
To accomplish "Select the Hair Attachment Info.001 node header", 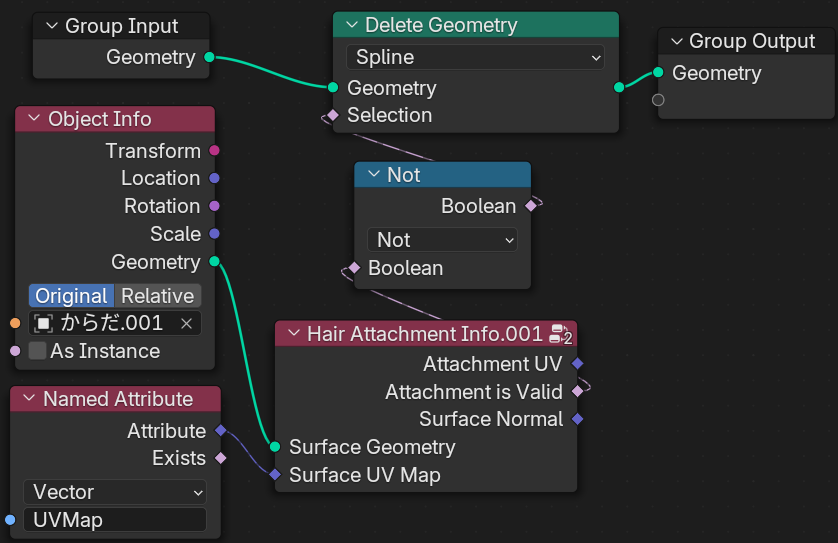I will click(x=424, y=334).
